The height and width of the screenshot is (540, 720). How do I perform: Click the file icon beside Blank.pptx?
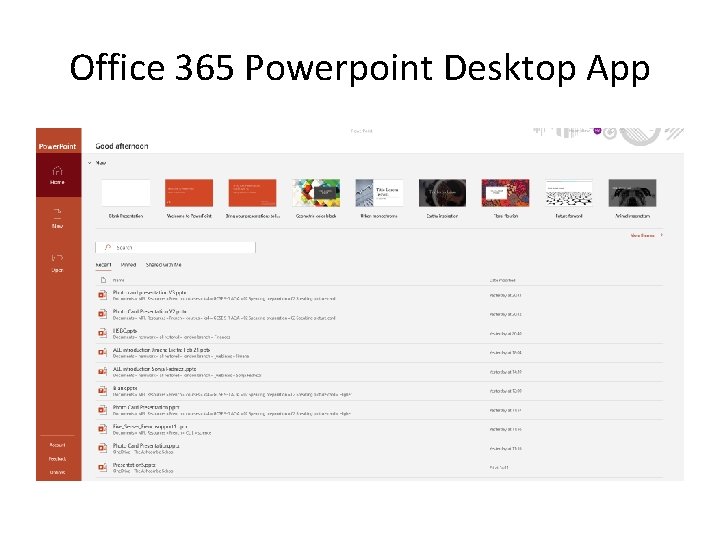[x=102, y=391]
